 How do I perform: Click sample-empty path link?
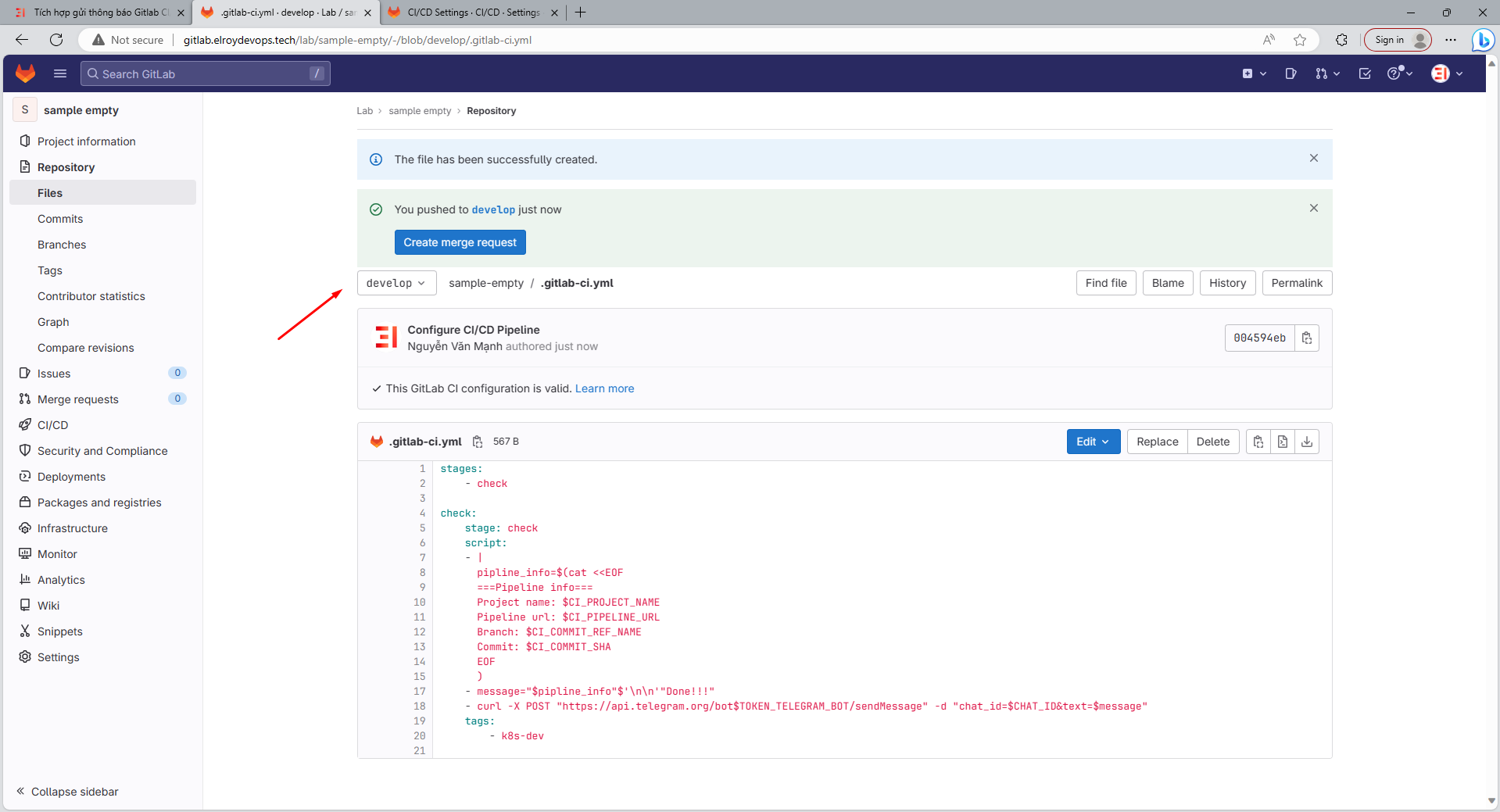coord(486,283)
